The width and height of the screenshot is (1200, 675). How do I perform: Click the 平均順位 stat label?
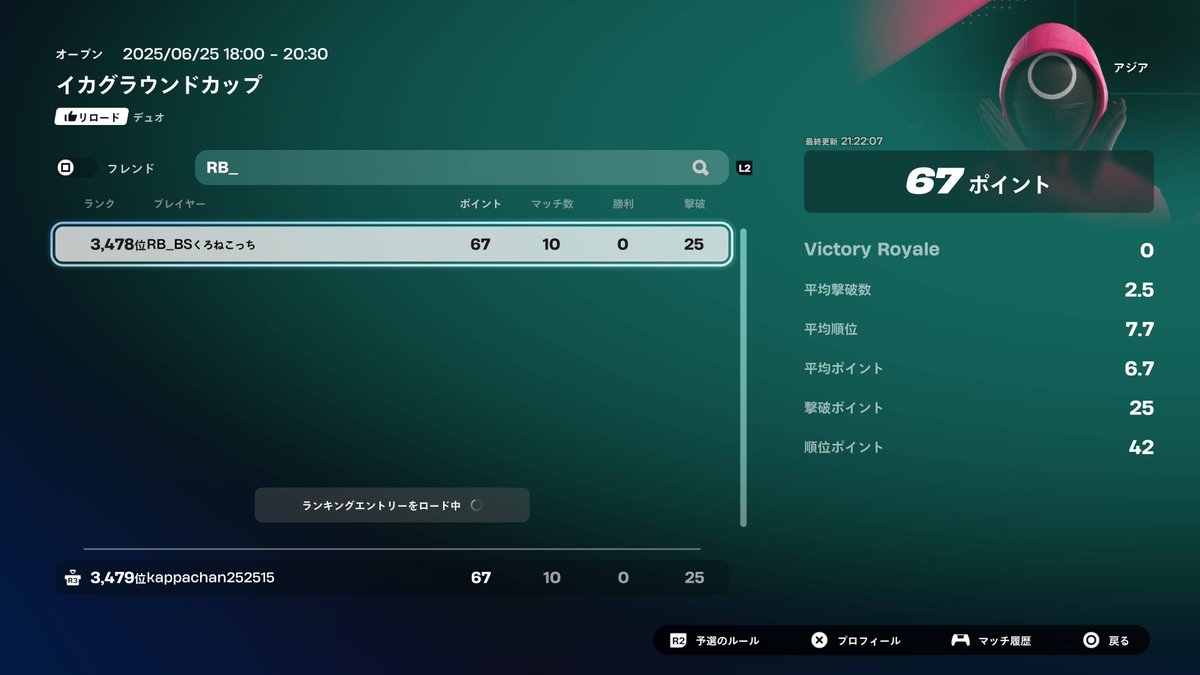(830, 329)
